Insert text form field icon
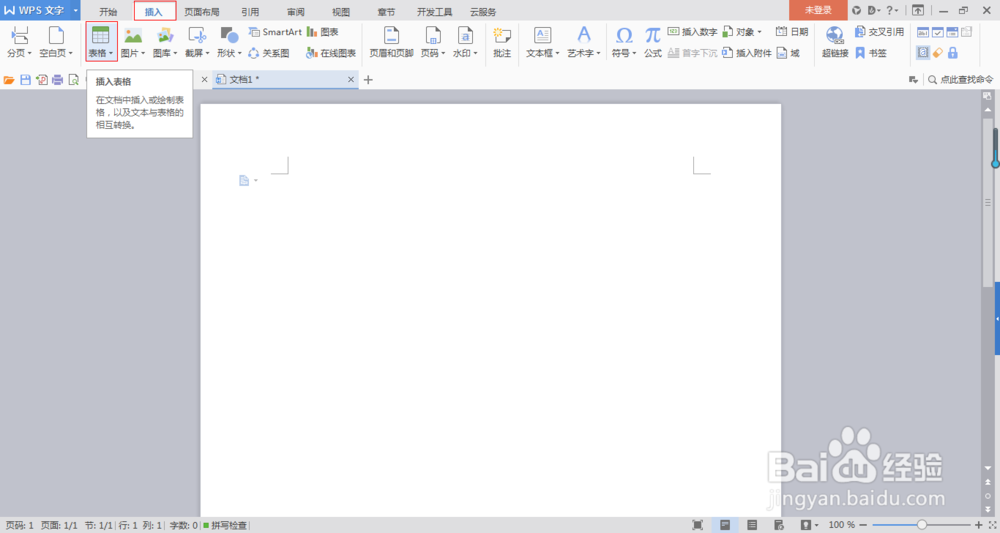Viewport: 1000px width, 533px height. 923,32
